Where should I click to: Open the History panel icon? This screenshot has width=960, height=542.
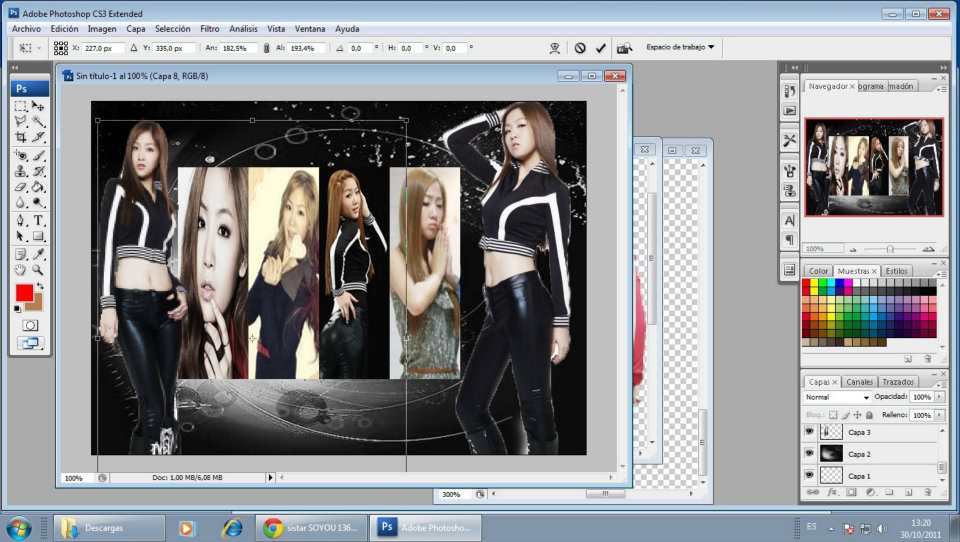[790, 91]
